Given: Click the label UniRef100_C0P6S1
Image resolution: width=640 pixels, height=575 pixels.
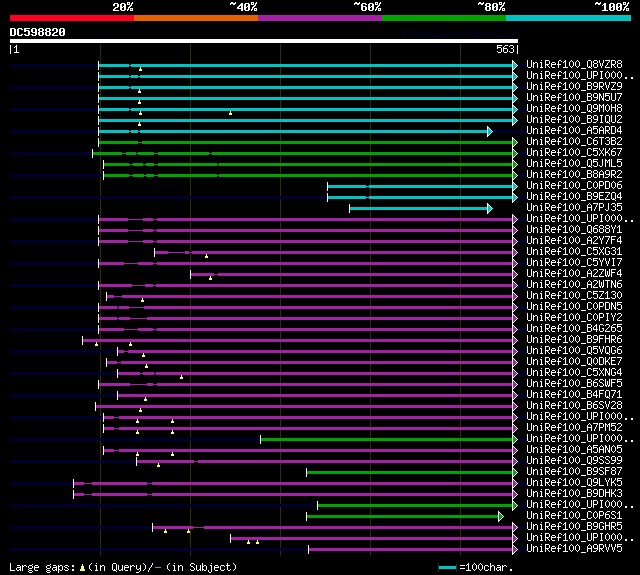Looking at the screenshot, I should pos(574,516).
